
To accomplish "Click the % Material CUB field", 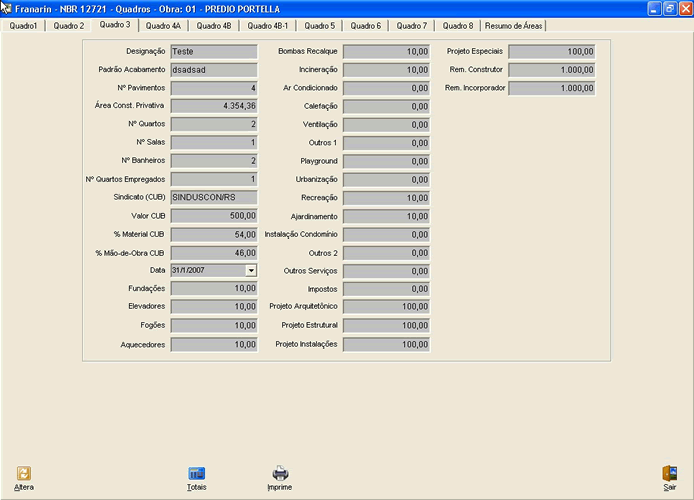I will click(x=214, y=235).
